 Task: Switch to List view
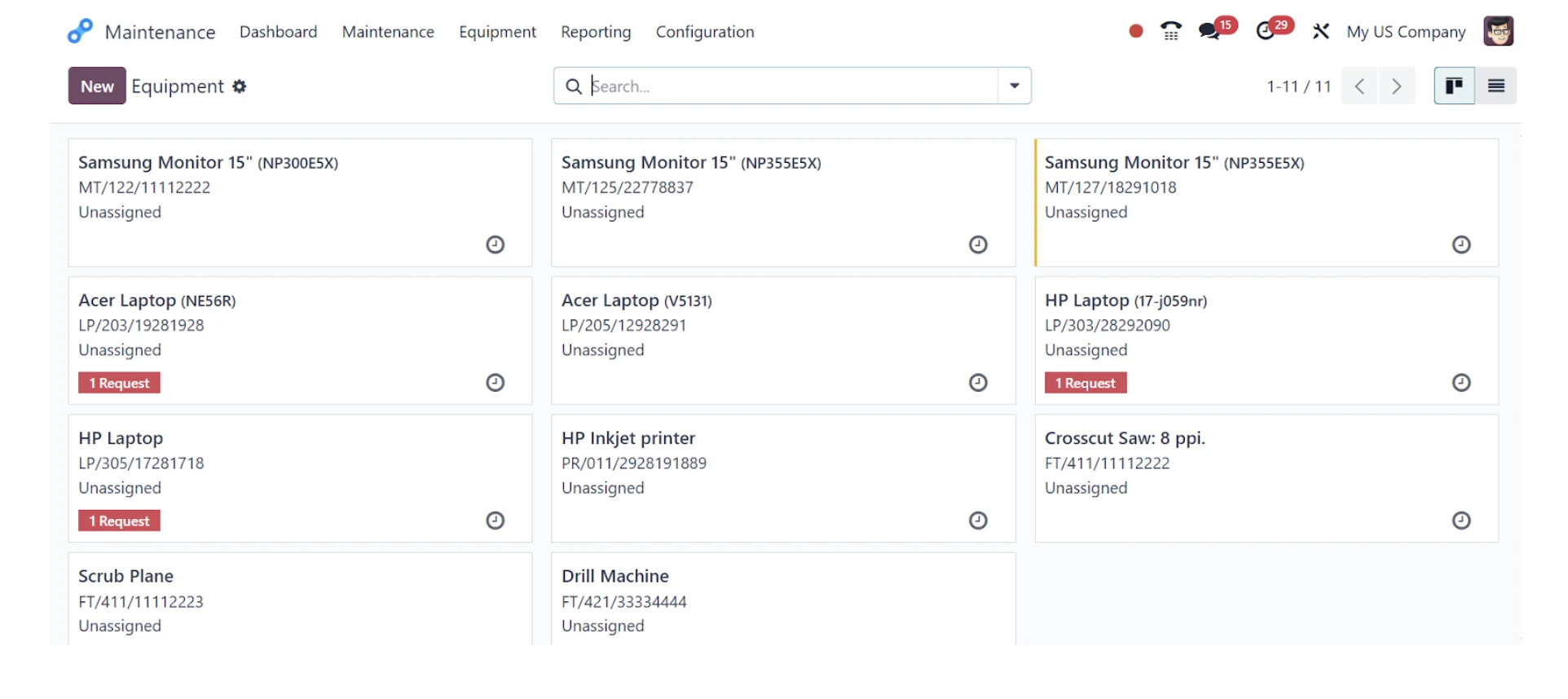pos(1496,86)
